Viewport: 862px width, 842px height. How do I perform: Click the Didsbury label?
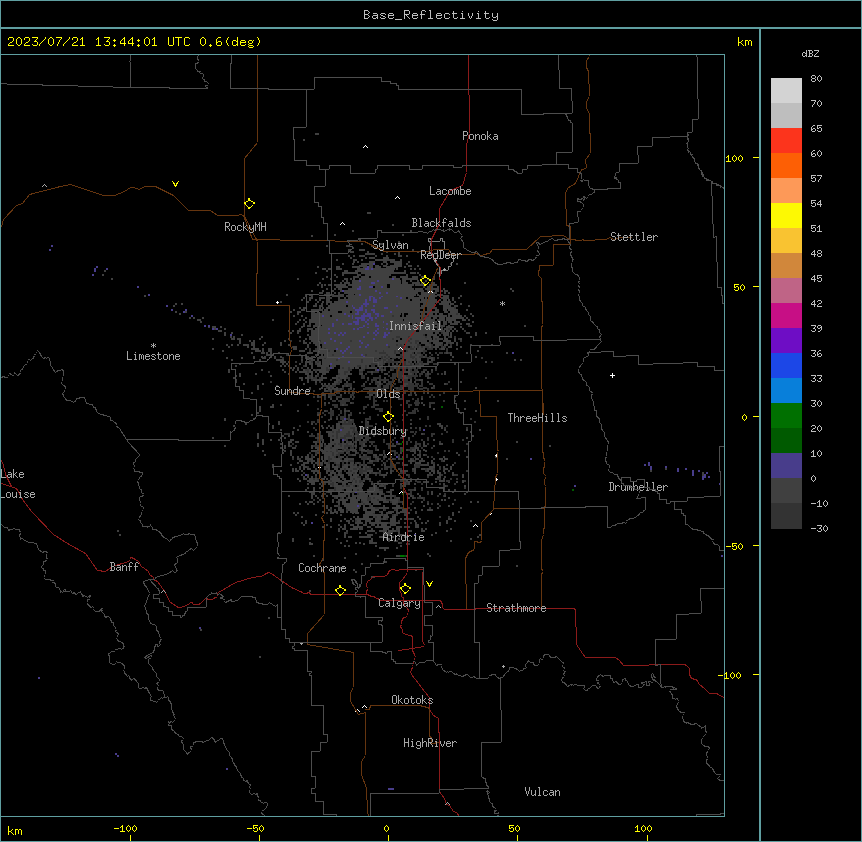tap(383, 431)
